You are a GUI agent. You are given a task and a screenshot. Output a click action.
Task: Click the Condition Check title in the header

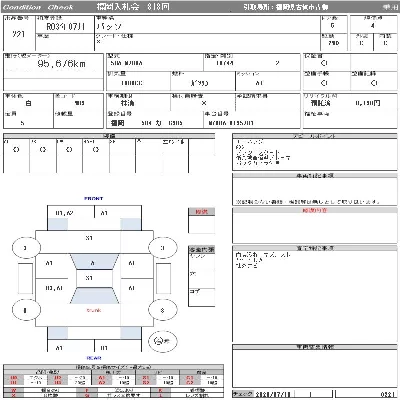[x=37, y=7]
